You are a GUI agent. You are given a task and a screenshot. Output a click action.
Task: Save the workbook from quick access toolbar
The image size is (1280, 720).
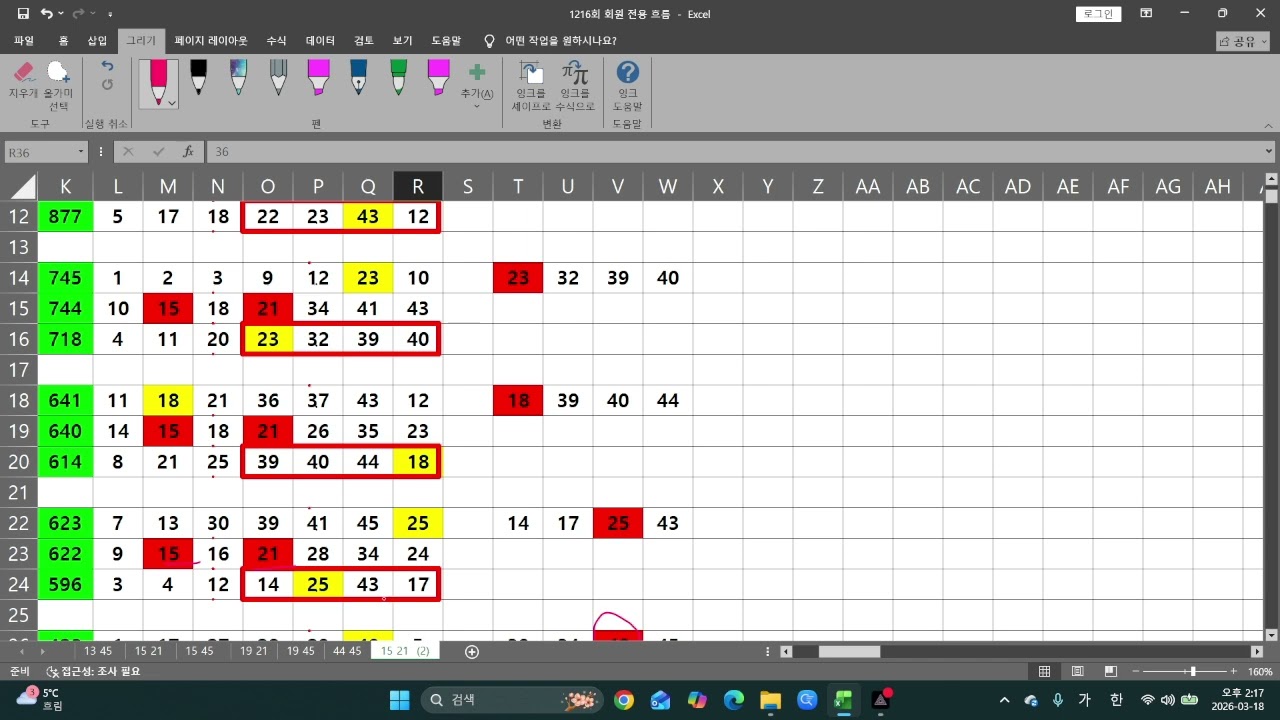[21, 14]
